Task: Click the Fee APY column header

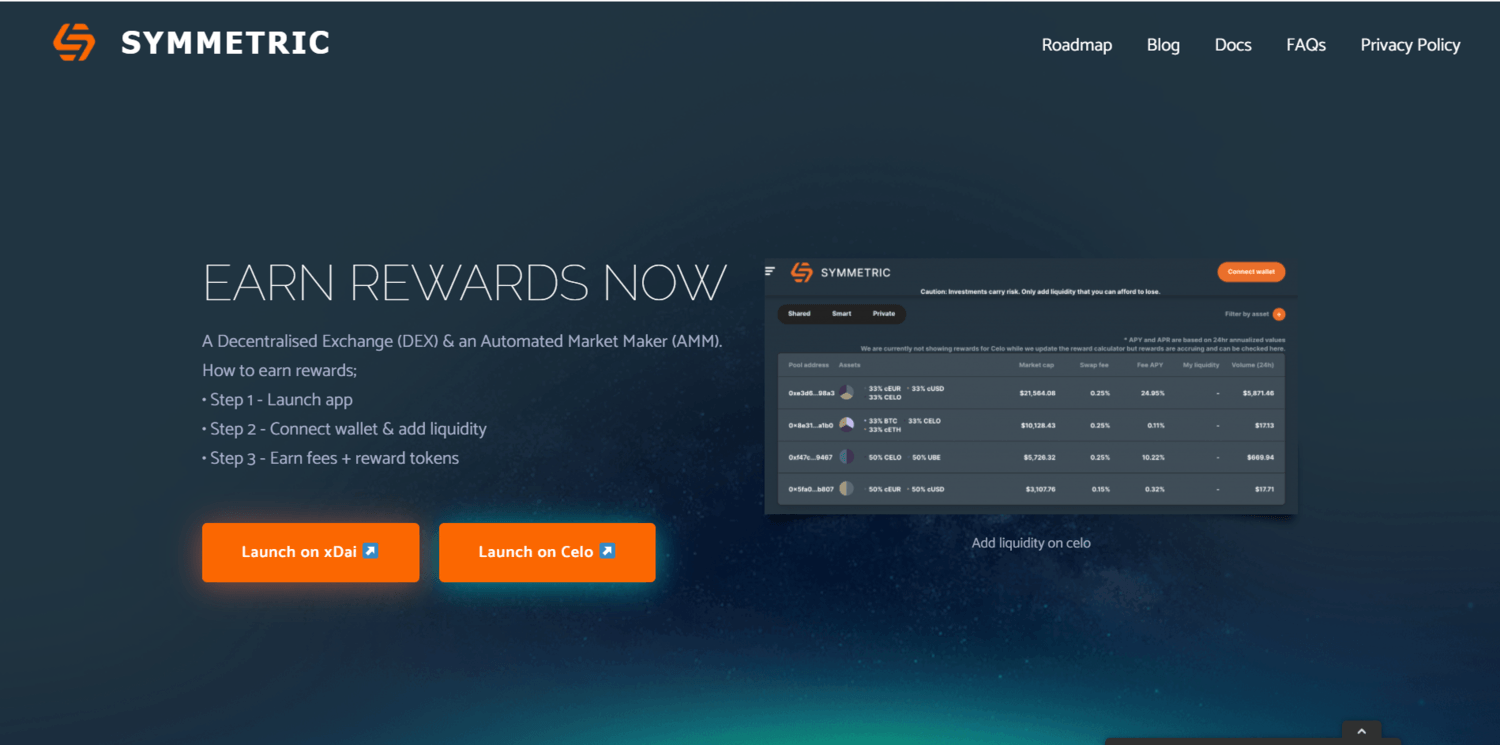Action: 1150,365
